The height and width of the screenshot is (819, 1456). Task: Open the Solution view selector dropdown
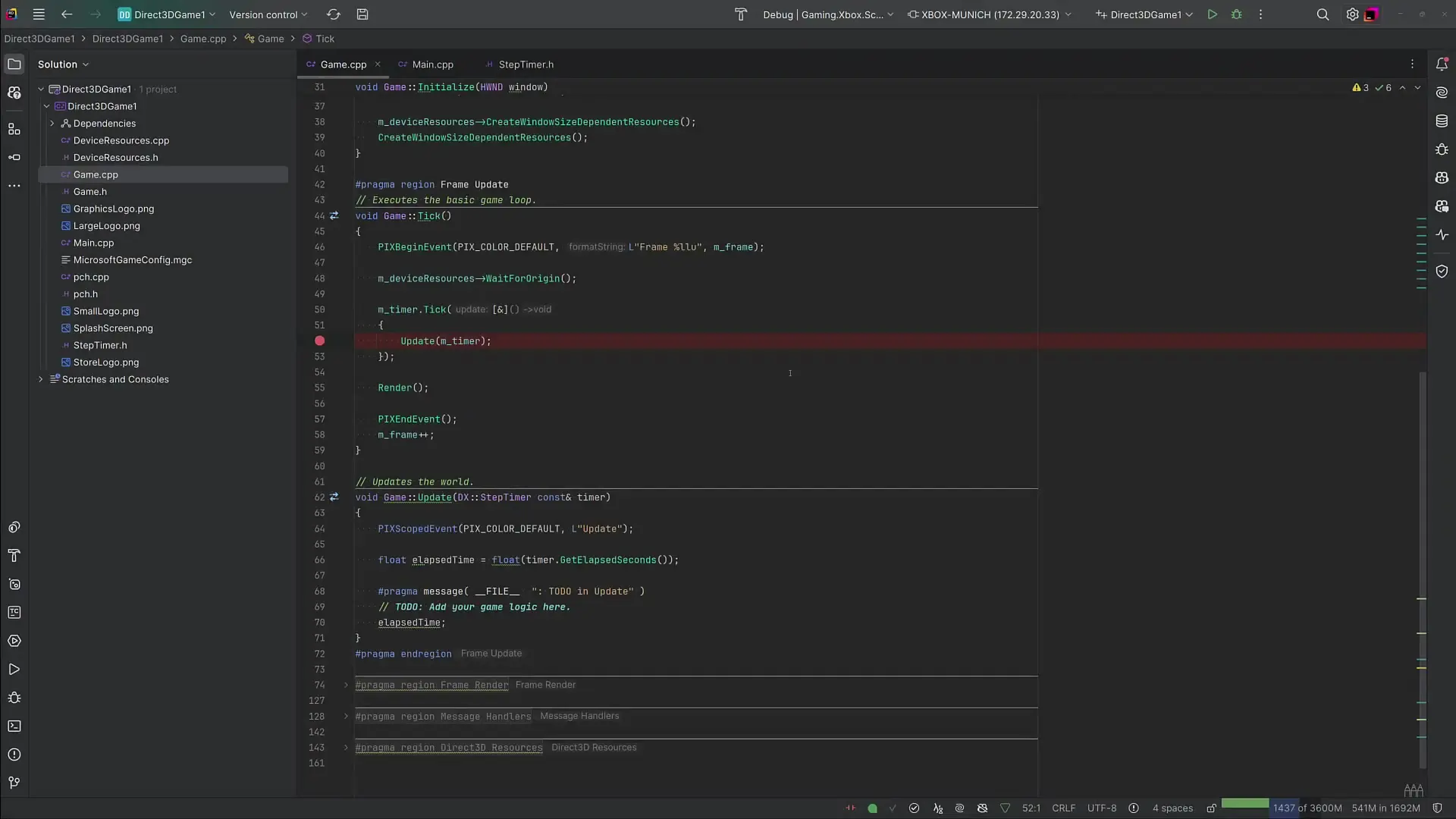[64, 64]
